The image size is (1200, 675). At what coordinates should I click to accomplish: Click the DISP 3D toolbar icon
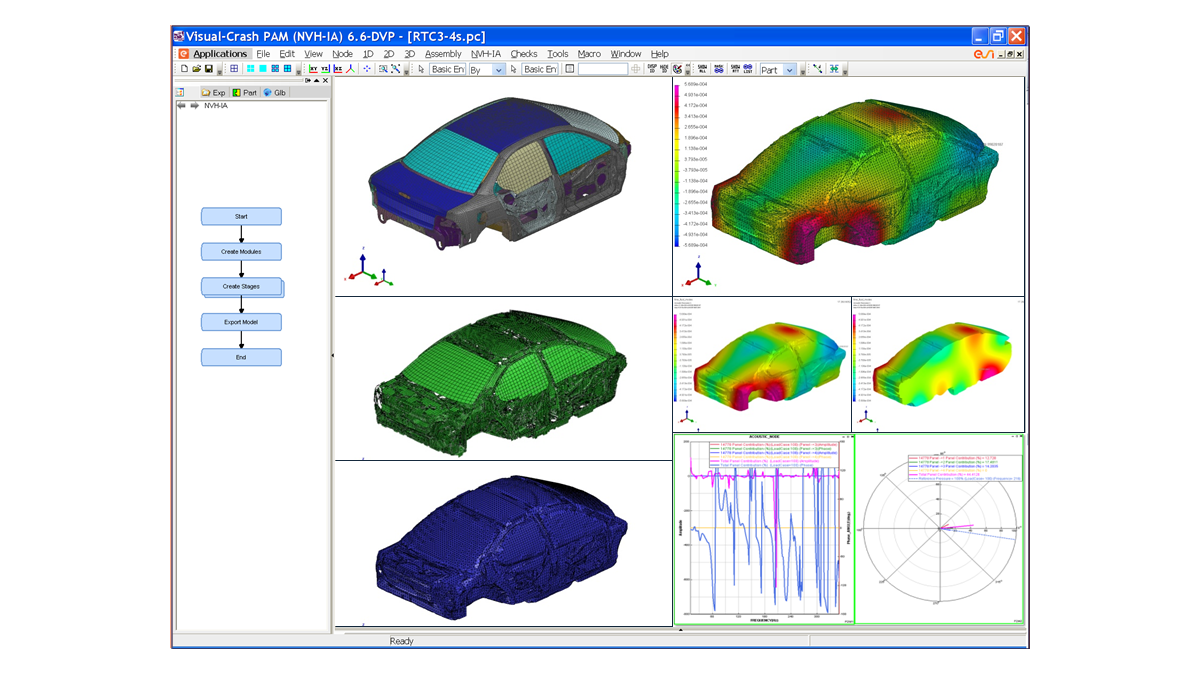652,69
